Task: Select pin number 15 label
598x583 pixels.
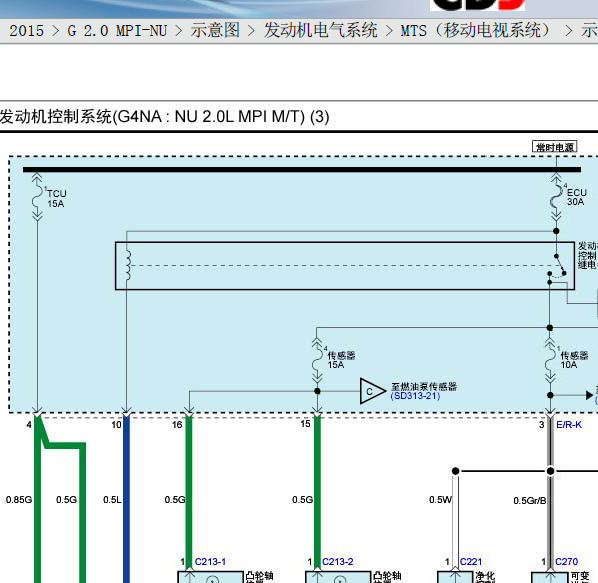Action: tap(305, 424)
